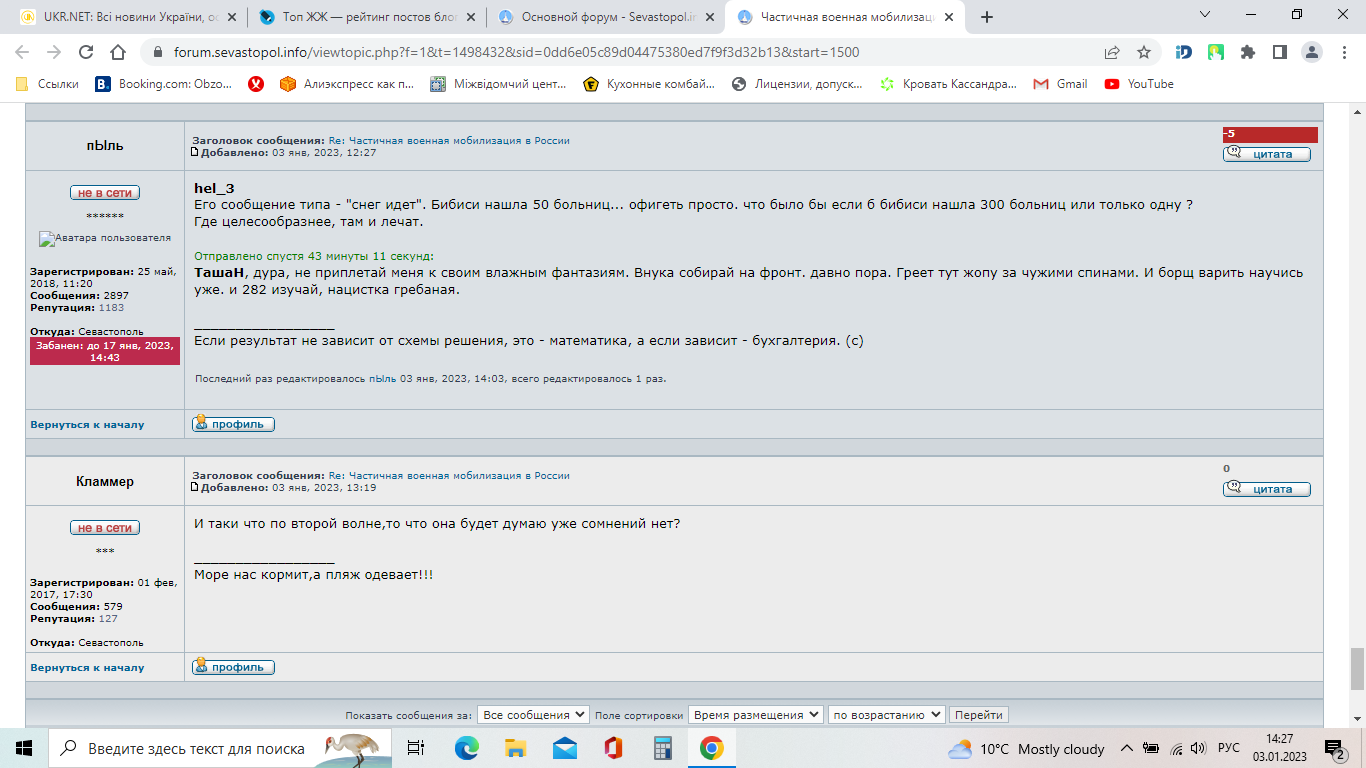
Task: Click Кламмер's не в сети status badge
Action: pos(104,528)
